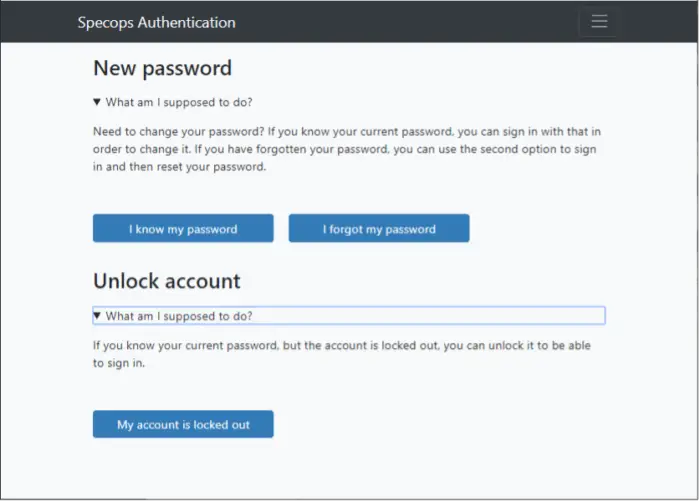Click the "to sign in." text line

(x=119, y=363)
